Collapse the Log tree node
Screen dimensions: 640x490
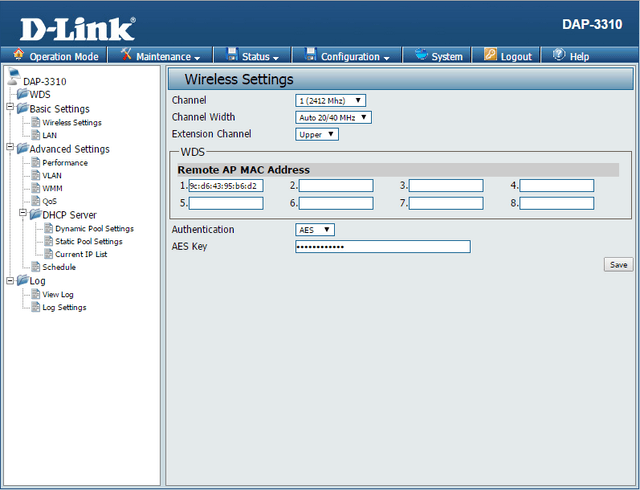pos(10,280)
